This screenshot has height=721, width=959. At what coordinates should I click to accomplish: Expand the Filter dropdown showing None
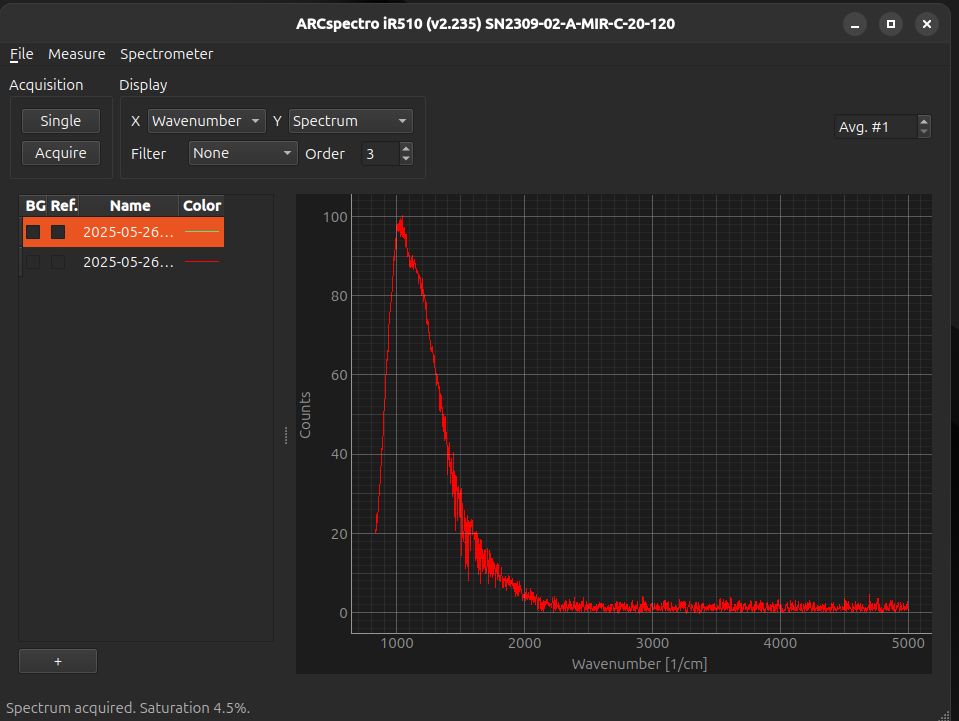pyautogui.click(x=243, y=153)
